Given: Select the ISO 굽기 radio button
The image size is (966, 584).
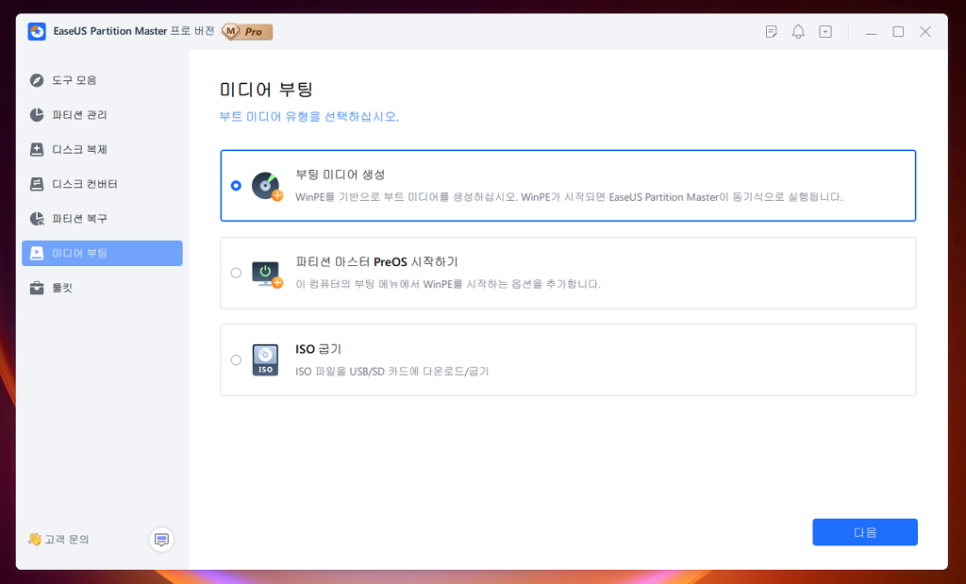Looking at the screenshot, I should pyautogui.click(x=236, y=360).
